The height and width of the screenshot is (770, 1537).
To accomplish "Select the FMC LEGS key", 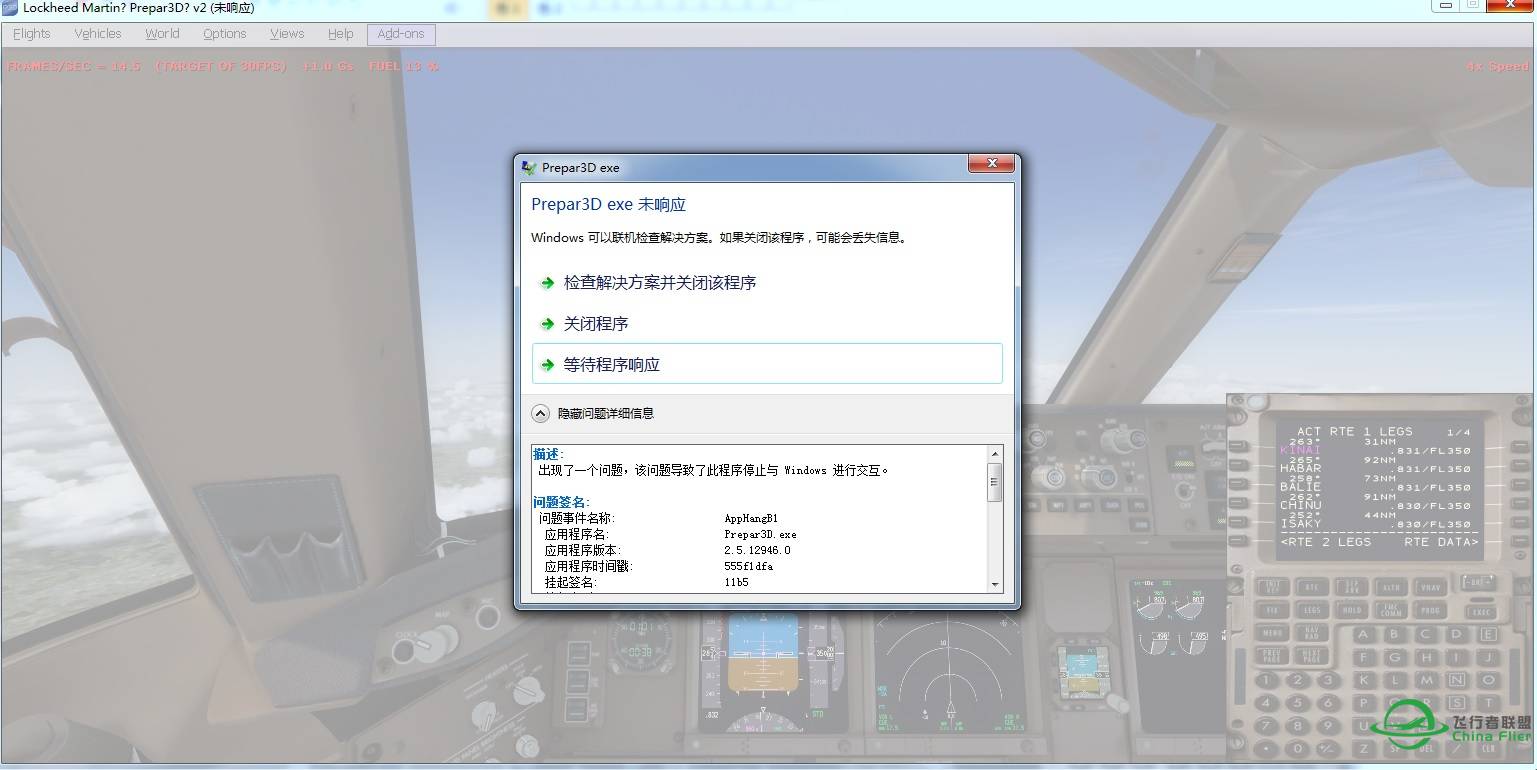I will pyautogui.click(x=1312, y=610).
